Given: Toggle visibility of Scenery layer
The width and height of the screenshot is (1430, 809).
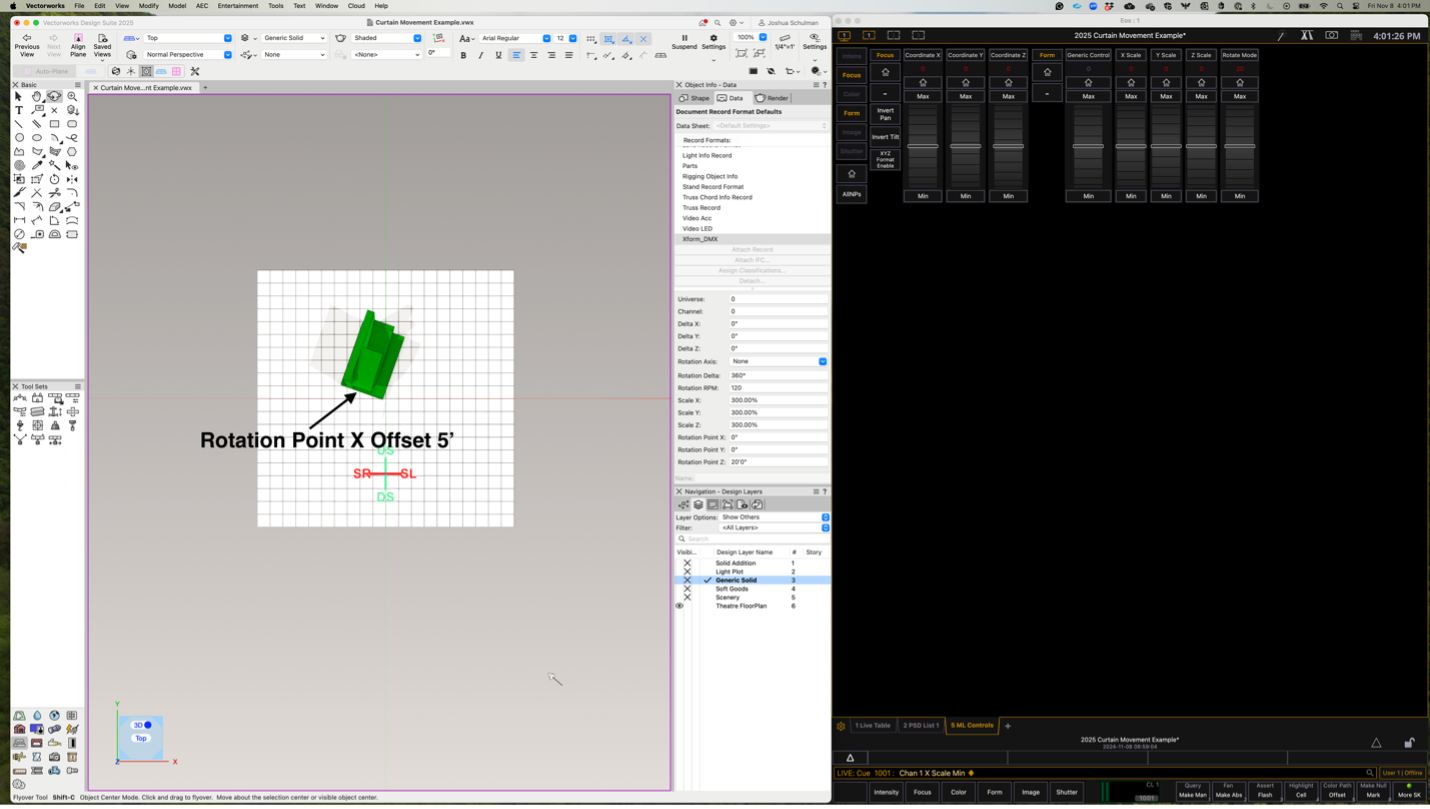Looking at the screenshot, I should [x=687, y=597].
